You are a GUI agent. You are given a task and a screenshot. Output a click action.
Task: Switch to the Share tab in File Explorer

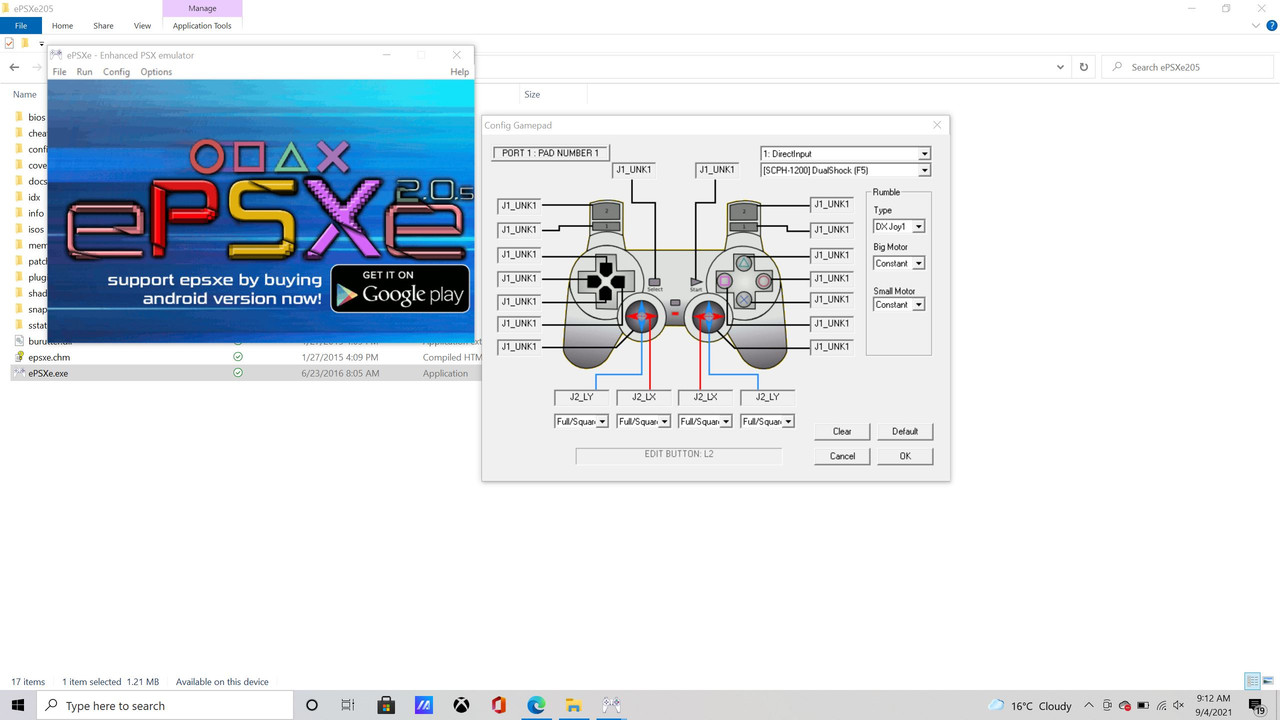(103, 26)
